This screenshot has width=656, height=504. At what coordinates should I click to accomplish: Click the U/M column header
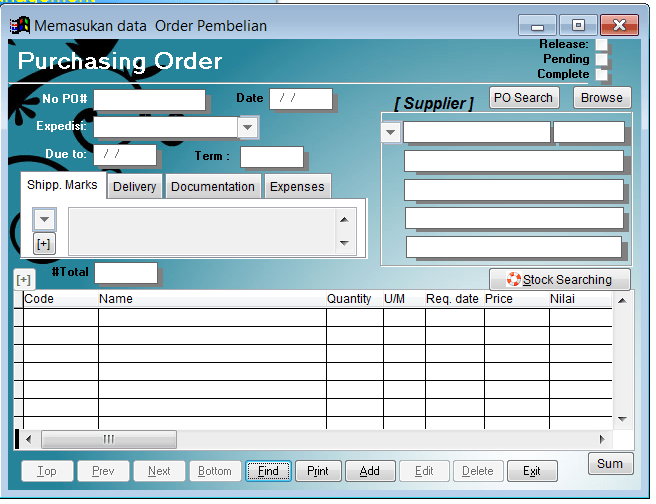(404, 299)
